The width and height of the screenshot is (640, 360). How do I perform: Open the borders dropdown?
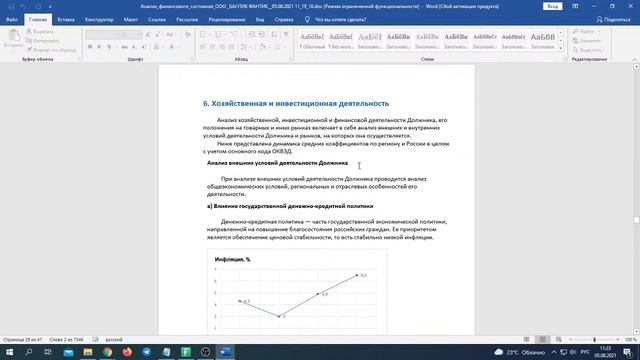(x=279, y=47)
